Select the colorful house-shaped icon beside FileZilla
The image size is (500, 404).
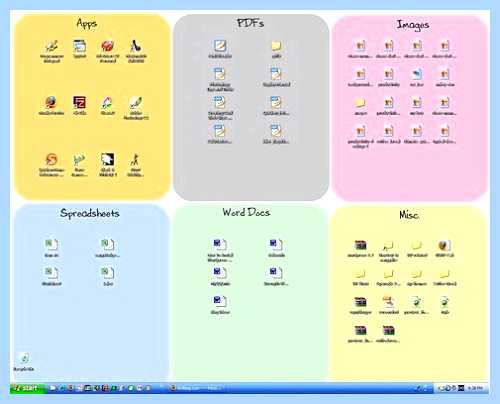click(x=107, y=102)
